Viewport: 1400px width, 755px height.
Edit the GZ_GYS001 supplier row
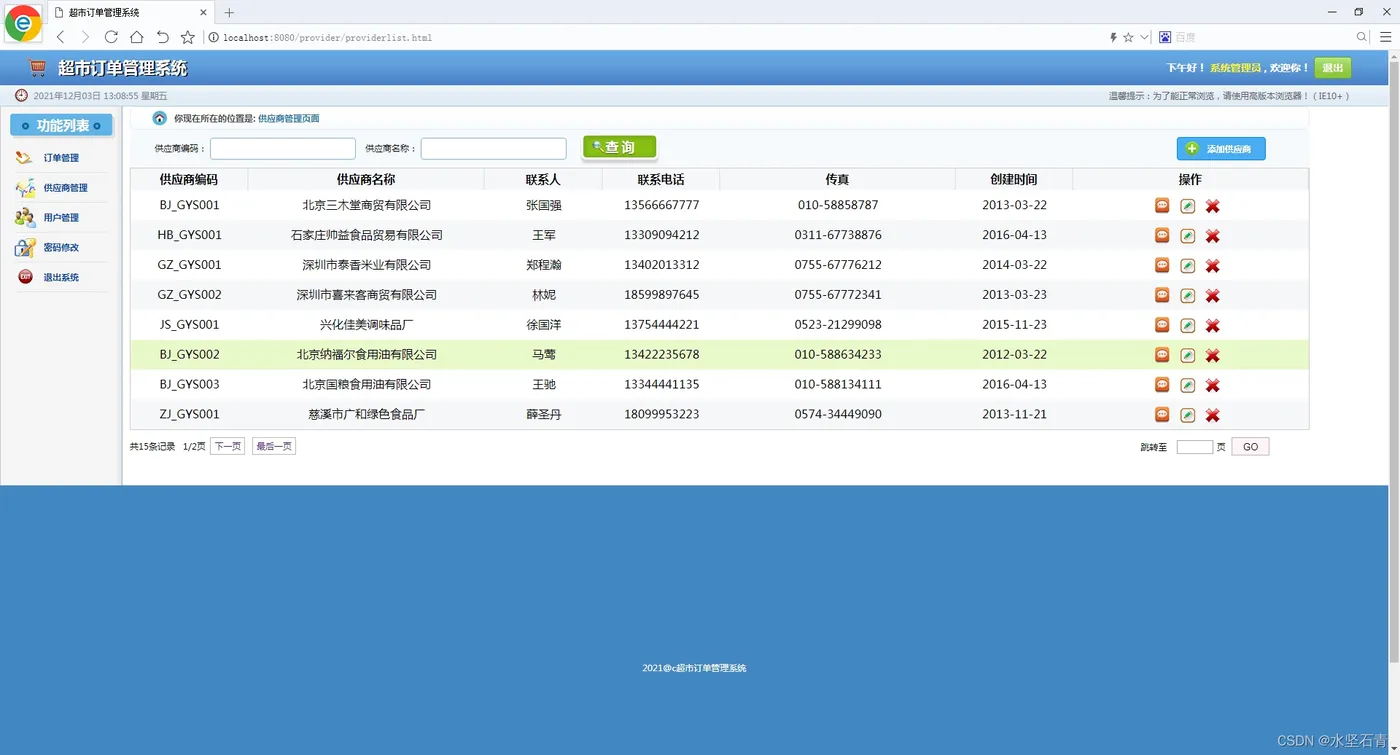click(x=1187, y=266)
